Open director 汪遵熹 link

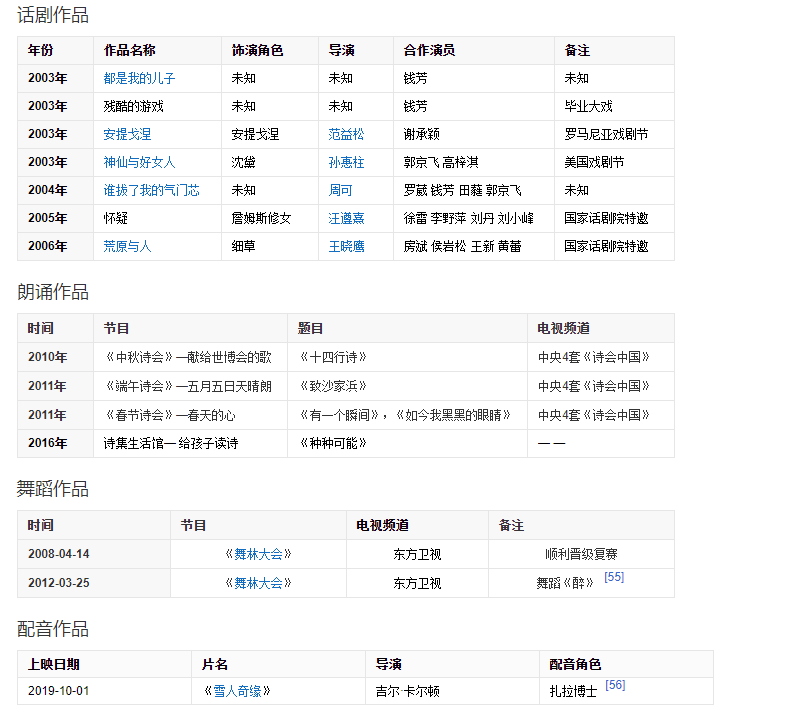pos(346,218)
